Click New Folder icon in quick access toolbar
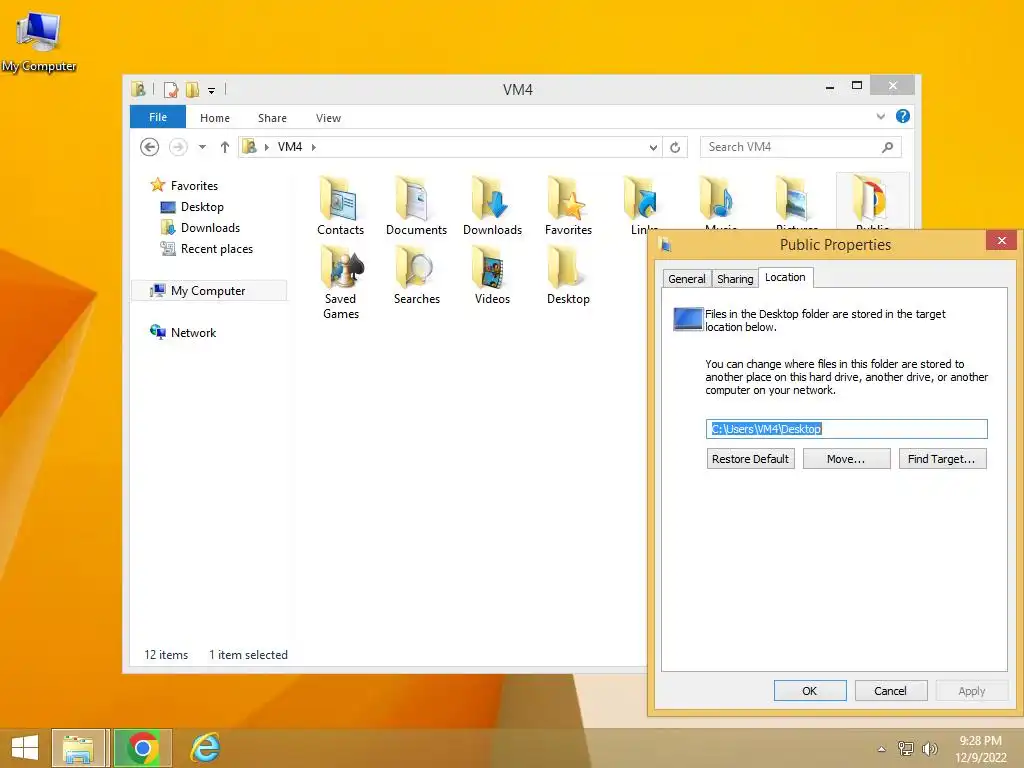This screenshot has height=768, width=1024. coord(192,89)
